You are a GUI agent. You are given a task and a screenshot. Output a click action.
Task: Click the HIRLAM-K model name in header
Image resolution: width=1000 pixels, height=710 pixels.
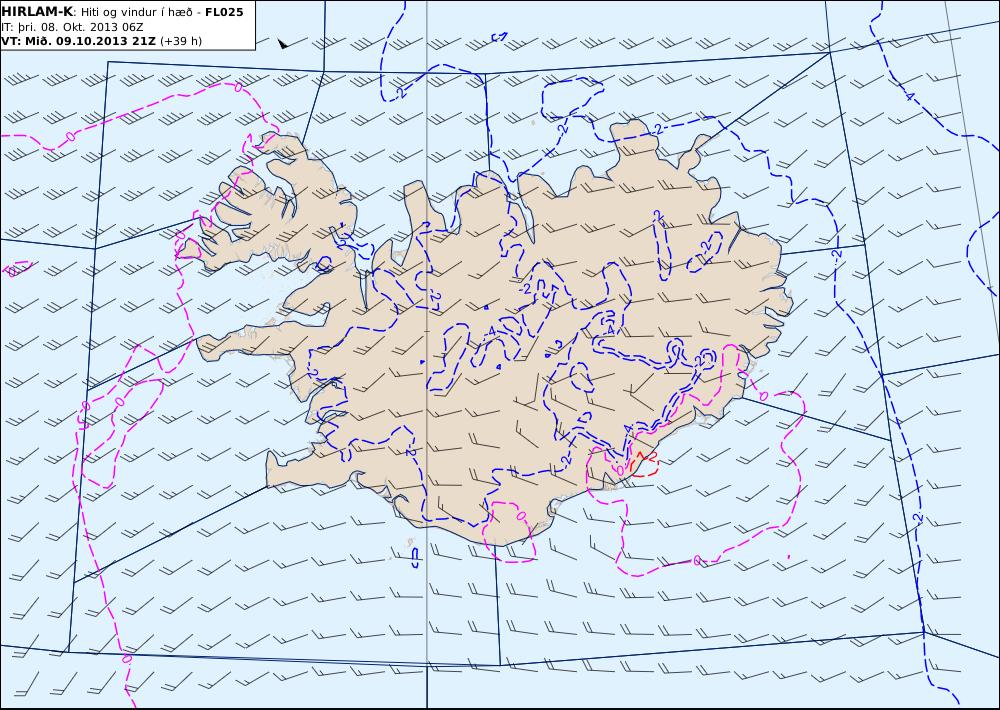(x=37, y=12)
